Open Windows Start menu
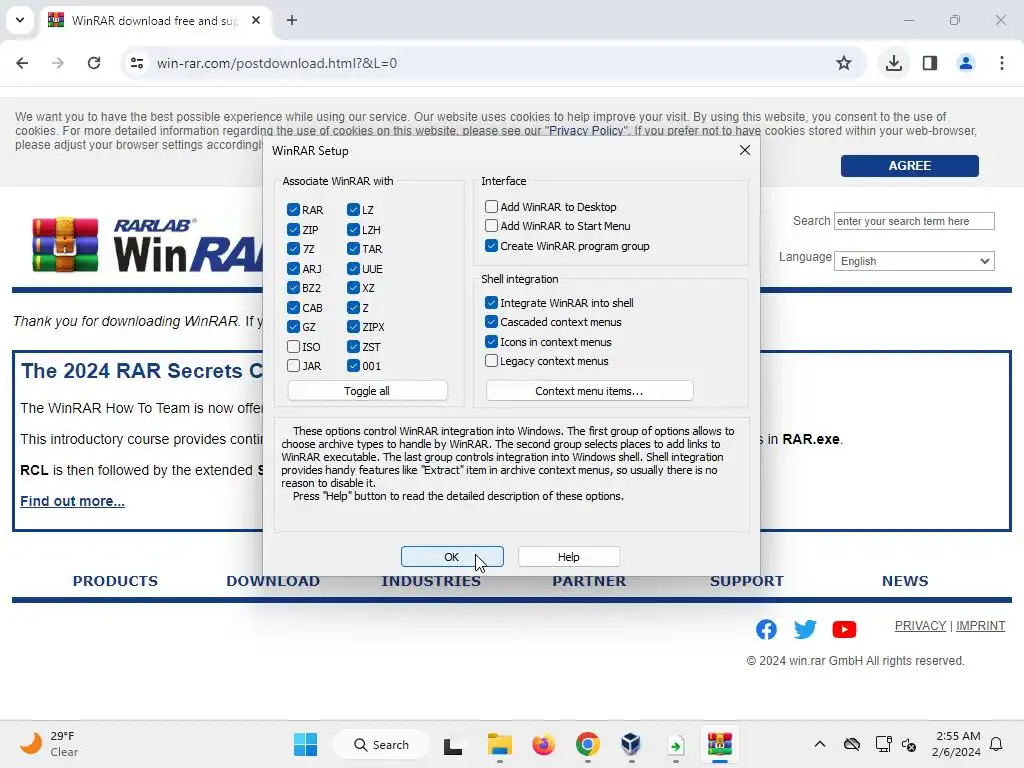 305,744
